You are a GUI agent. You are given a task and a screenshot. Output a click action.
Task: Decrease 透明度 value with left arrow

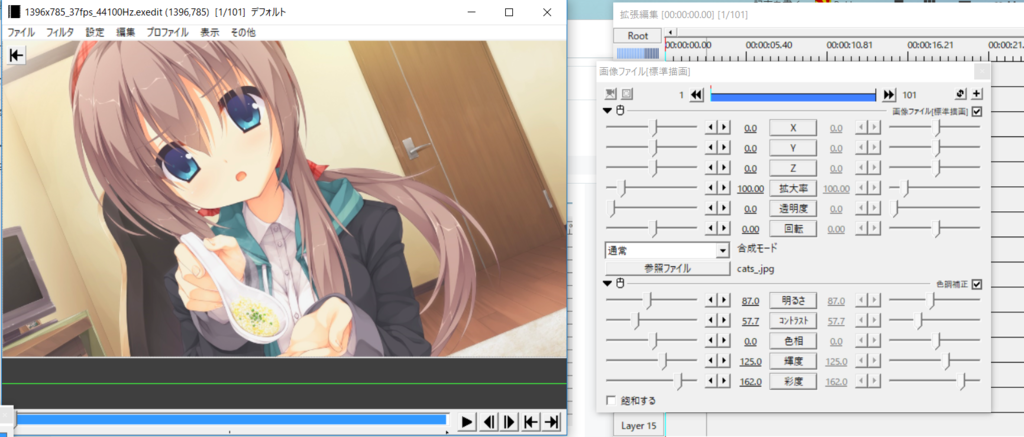[x=711, y=208]
